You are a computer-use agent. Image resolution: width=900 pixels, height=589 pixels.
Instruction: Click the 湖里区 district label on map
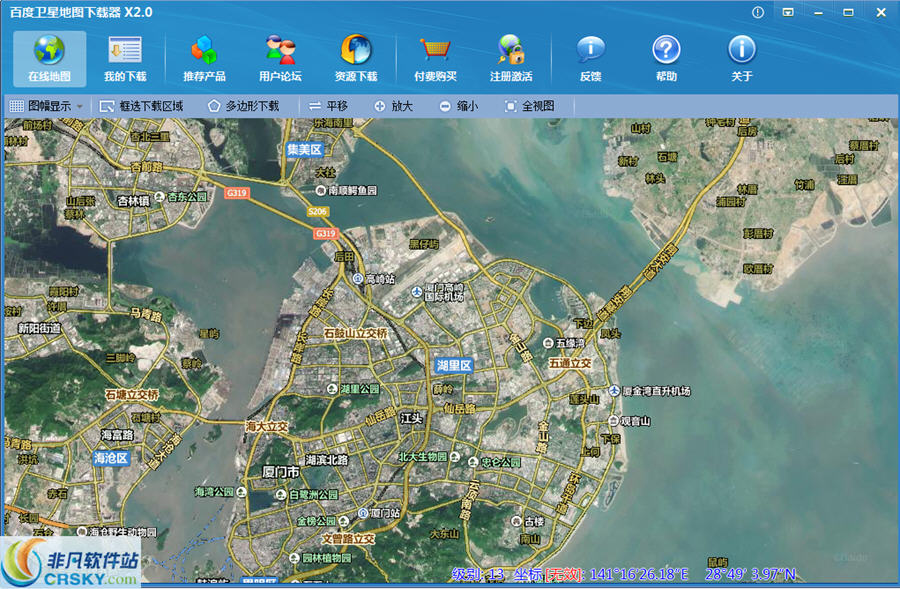(453, 366)
